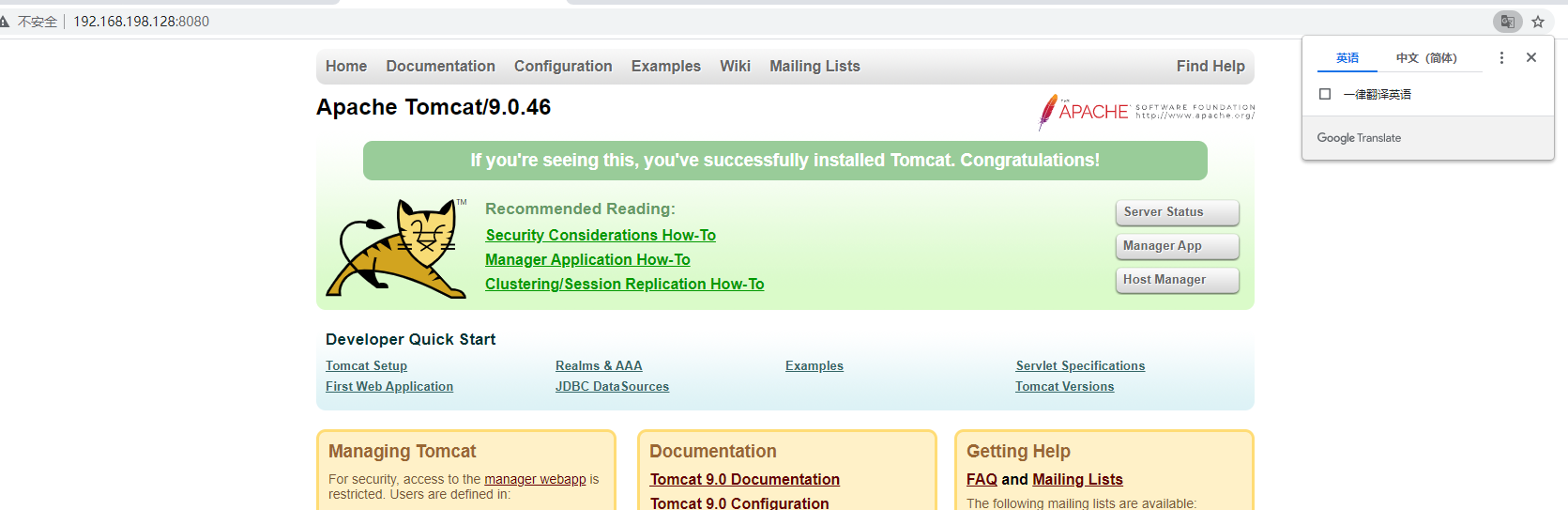Click the Developer Quick Start heading
Viewport: 1568px width, 510px height.
(x=410, y=340)
